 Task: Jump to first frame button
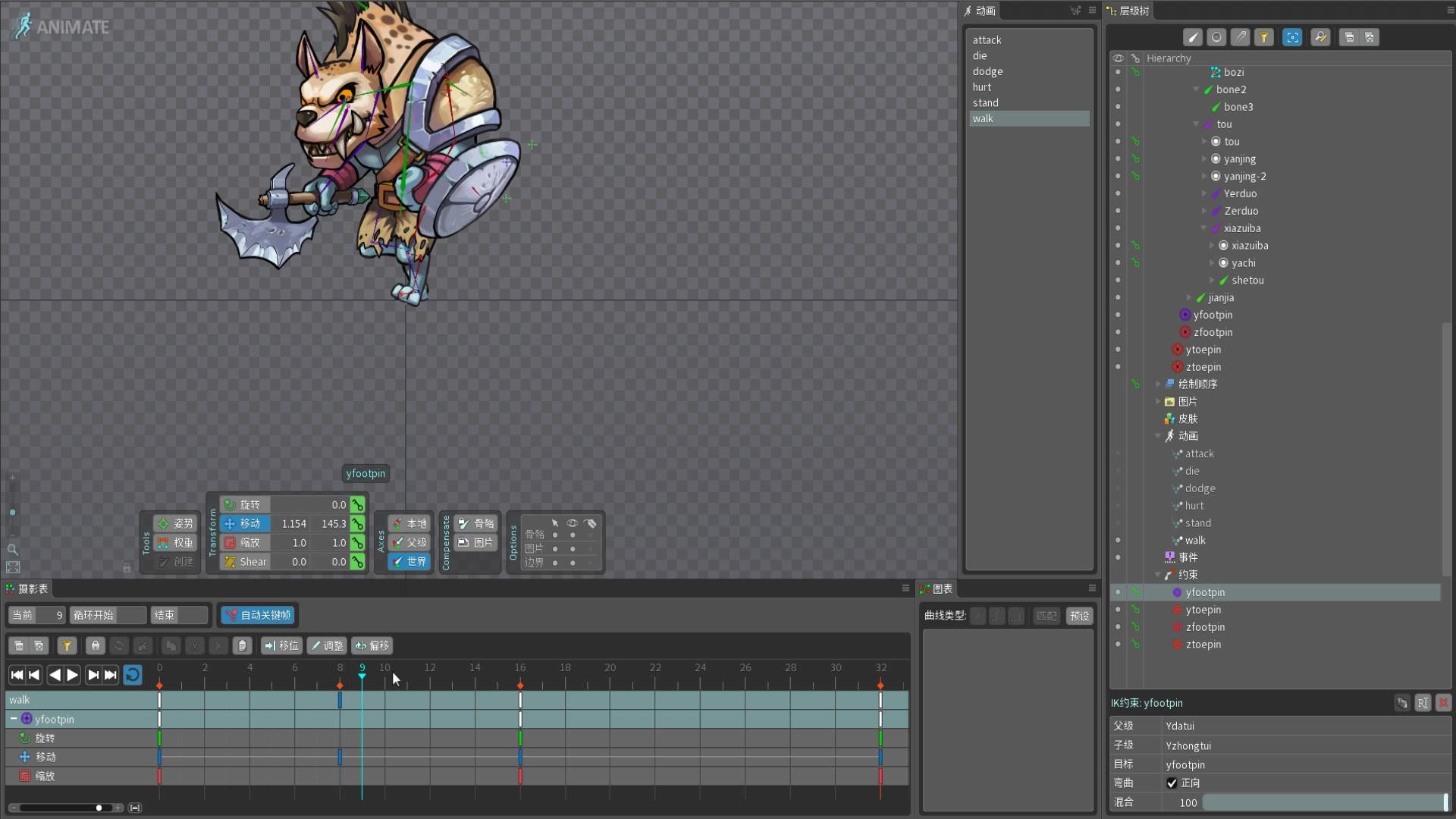pyautogui.click(x=17, y=675)
